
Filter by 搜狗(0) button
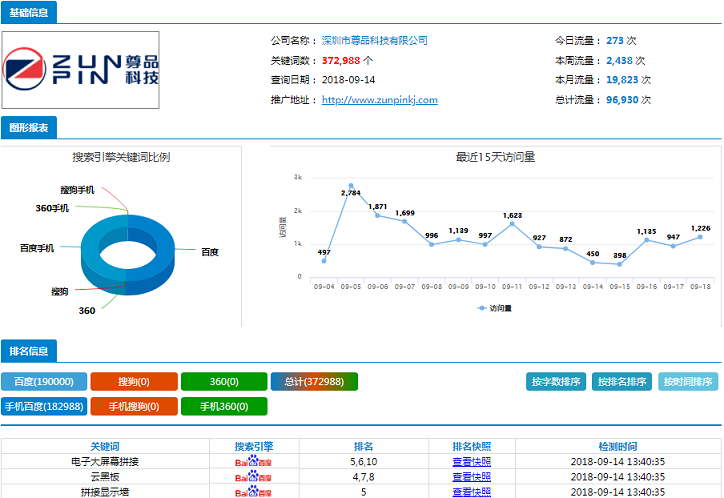134,382
